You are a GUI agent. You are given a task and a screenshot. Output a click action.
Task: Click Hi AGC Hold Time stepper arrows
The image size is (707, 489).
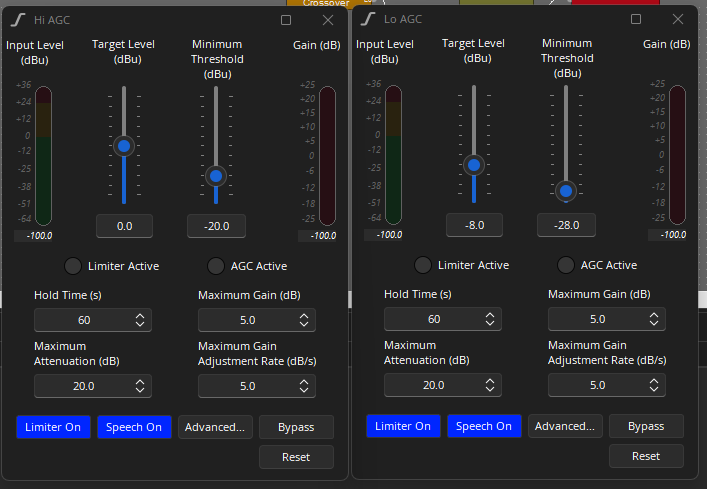(x=140, y=320)
